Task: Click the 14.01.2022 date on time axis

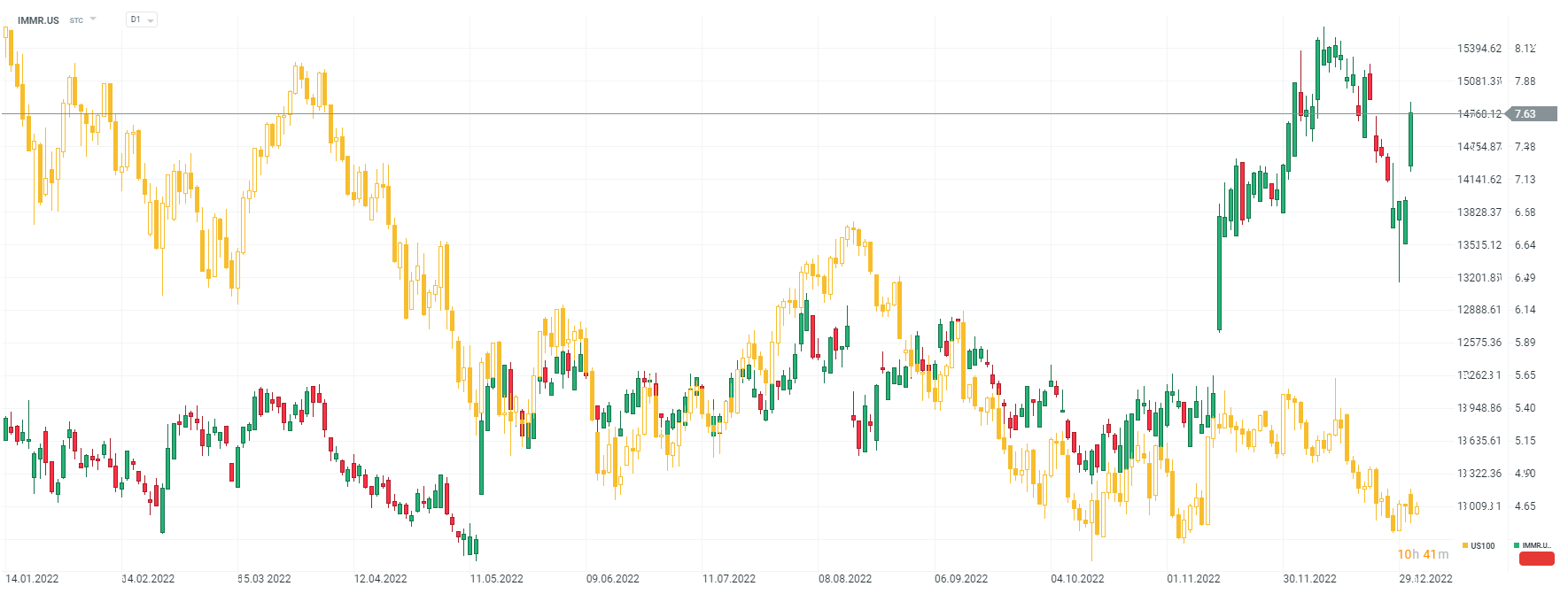Action: 32,579
